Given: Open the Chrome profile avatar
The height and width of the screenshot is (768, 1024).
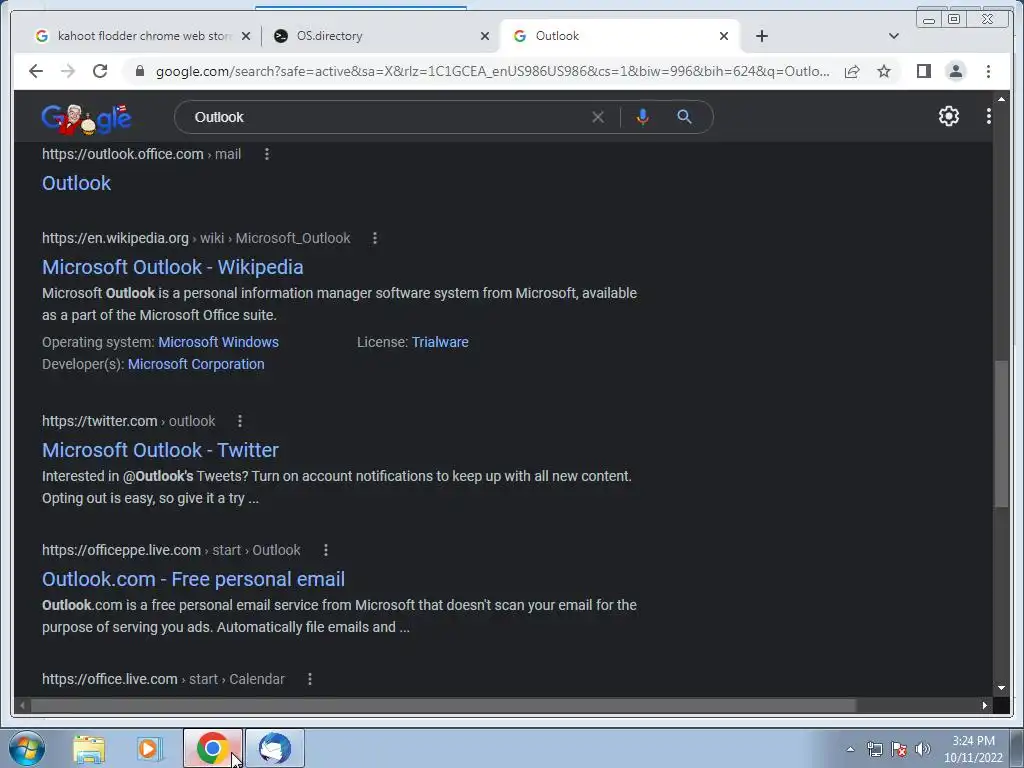Looking at the screenshot, I should coord(955,71).
